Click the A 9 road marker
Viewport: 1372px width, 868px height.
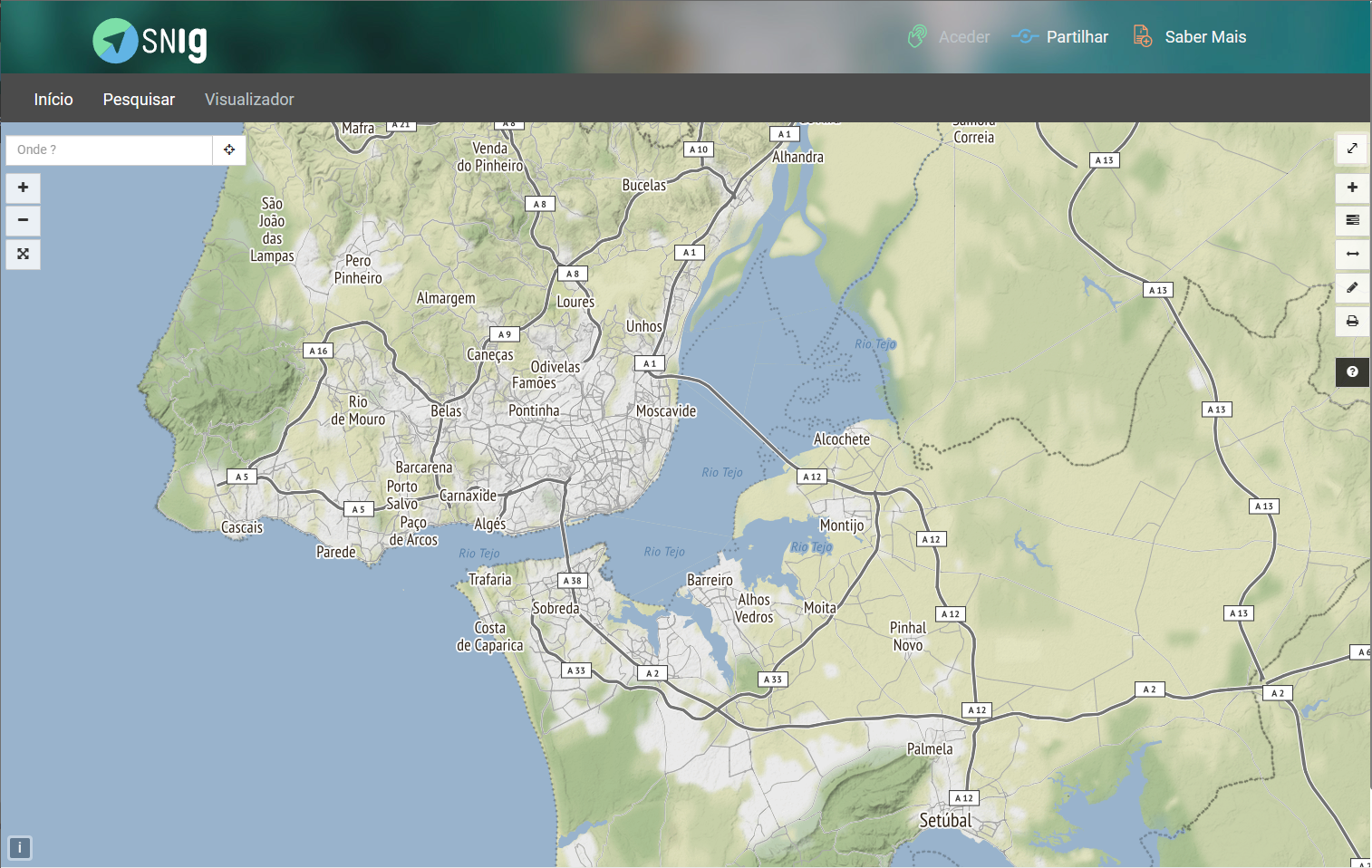tap(505, 334)
